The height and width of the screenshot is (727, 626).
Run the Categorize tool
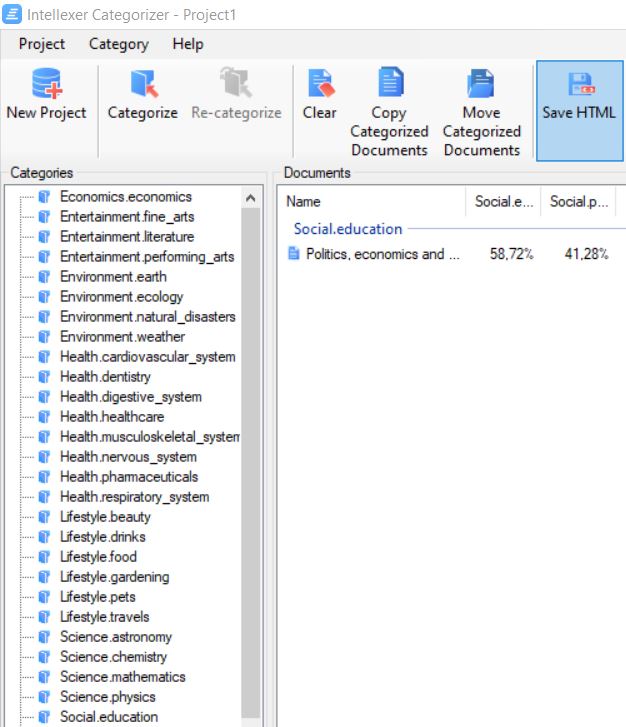(143, 95)
